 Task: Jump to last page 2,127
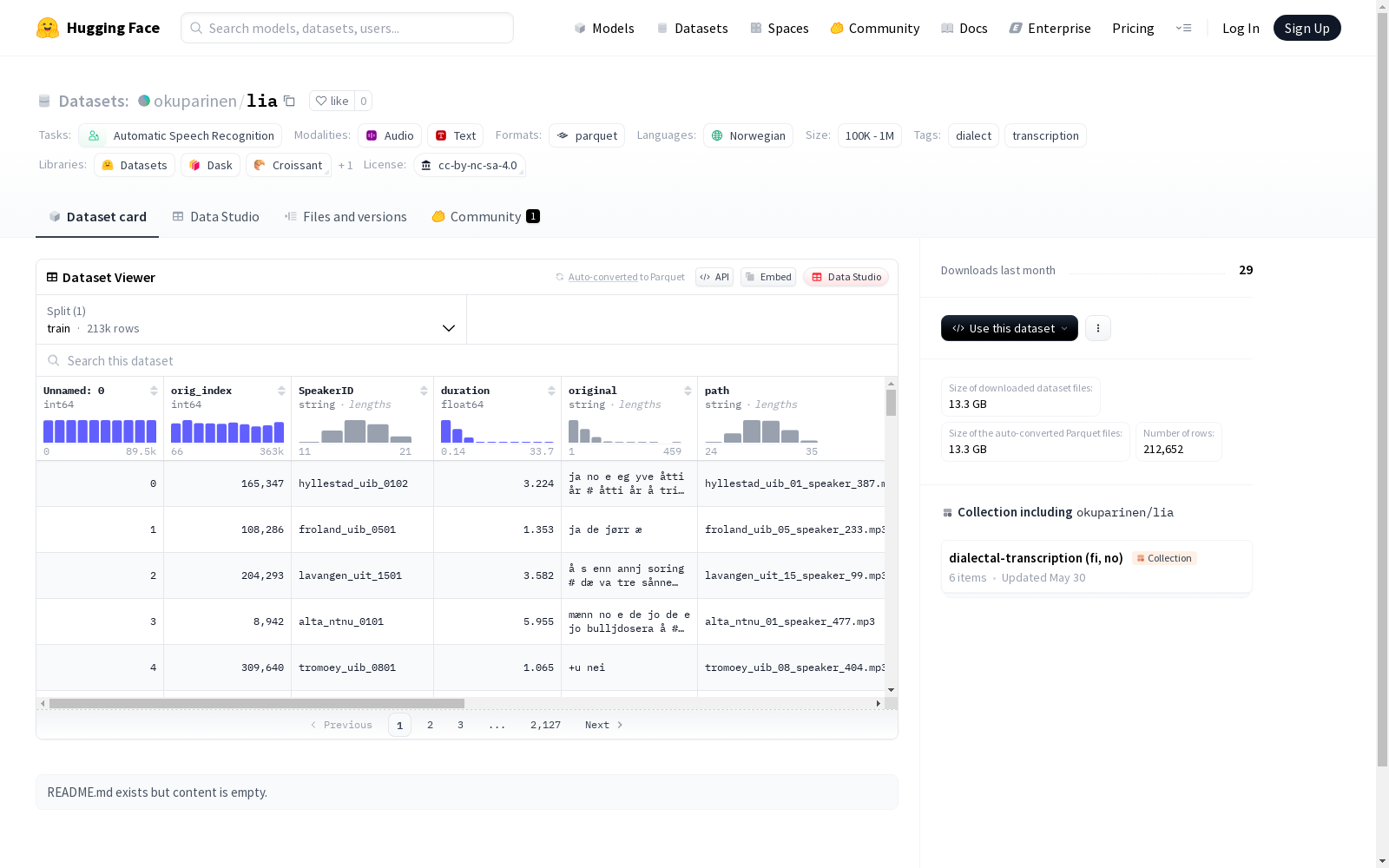click(x=545, y=725)
